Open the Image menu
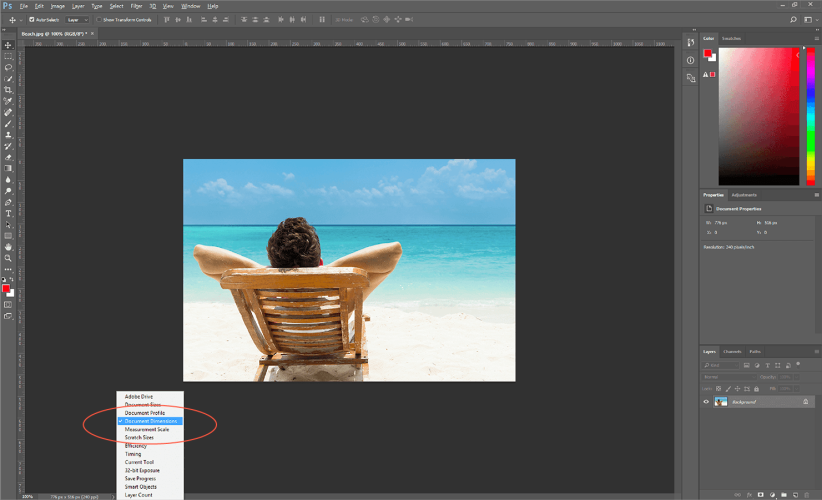This screenshot has width=822, height=500. coord(58,6)
